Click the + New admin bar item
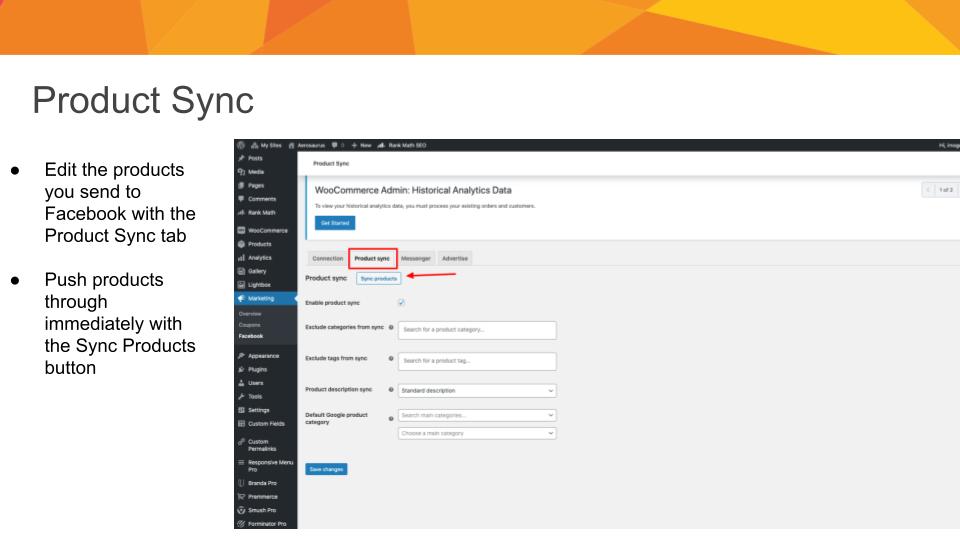Viewport: 960px width, 540px height. tap(361, 145)
